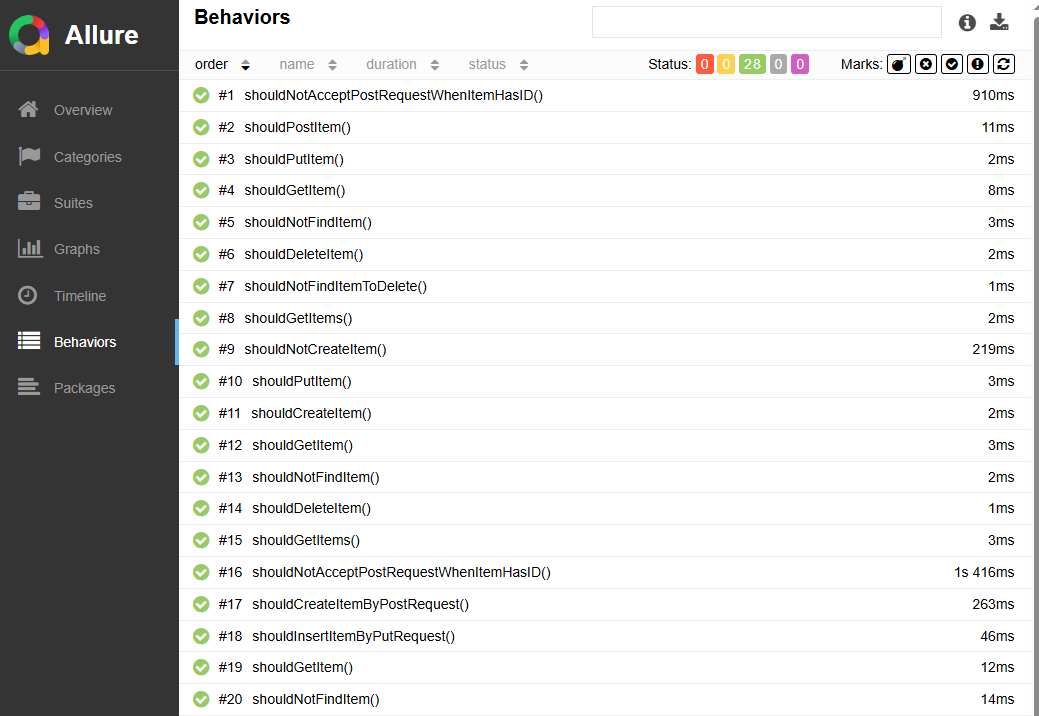
Task: Open test #9 shouldNotCreateItem()
Action: 315,349
